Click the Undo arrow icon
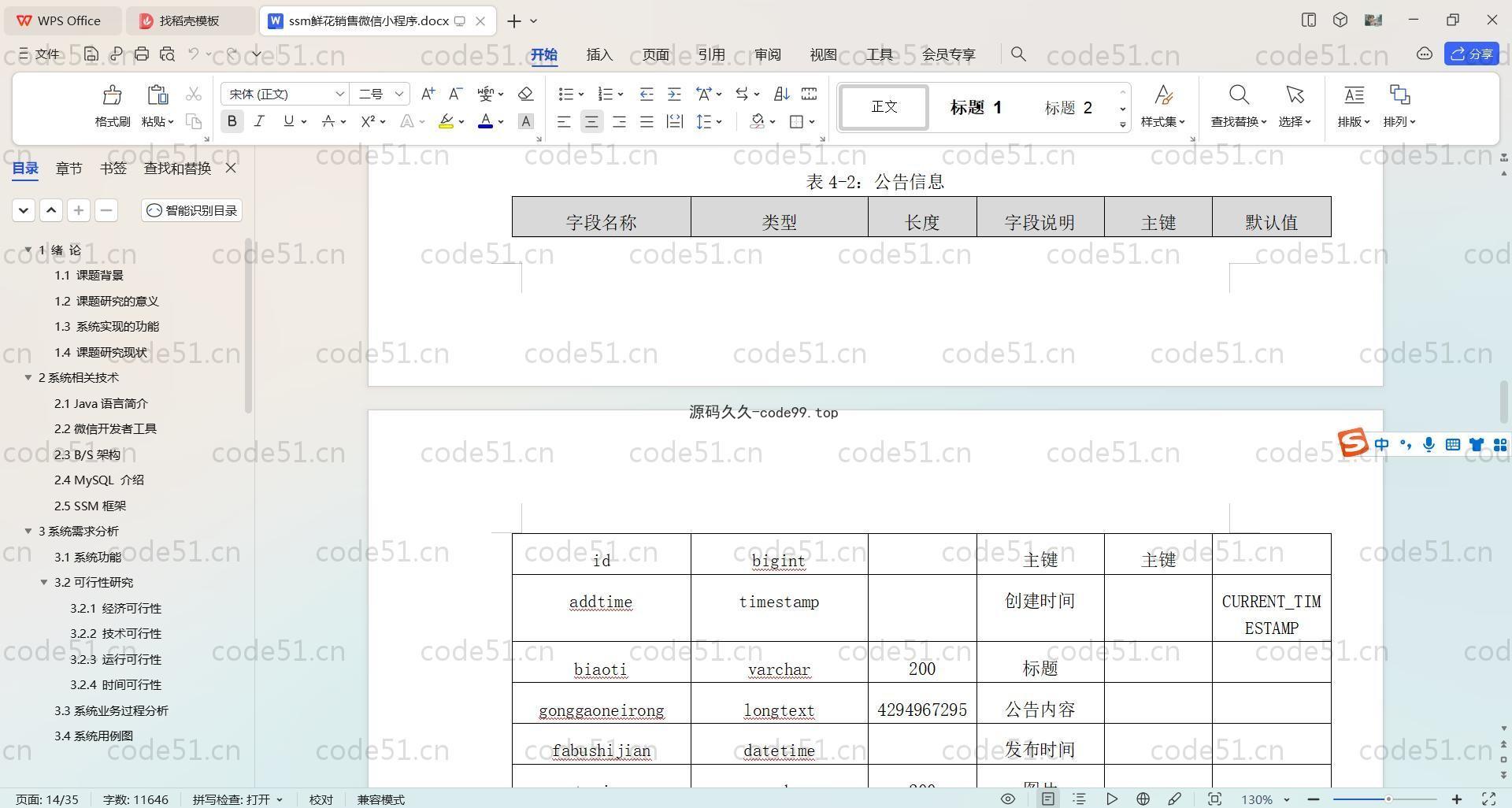Image resolution: width=1512 pixels, height=808 pixels. point(194,54)
